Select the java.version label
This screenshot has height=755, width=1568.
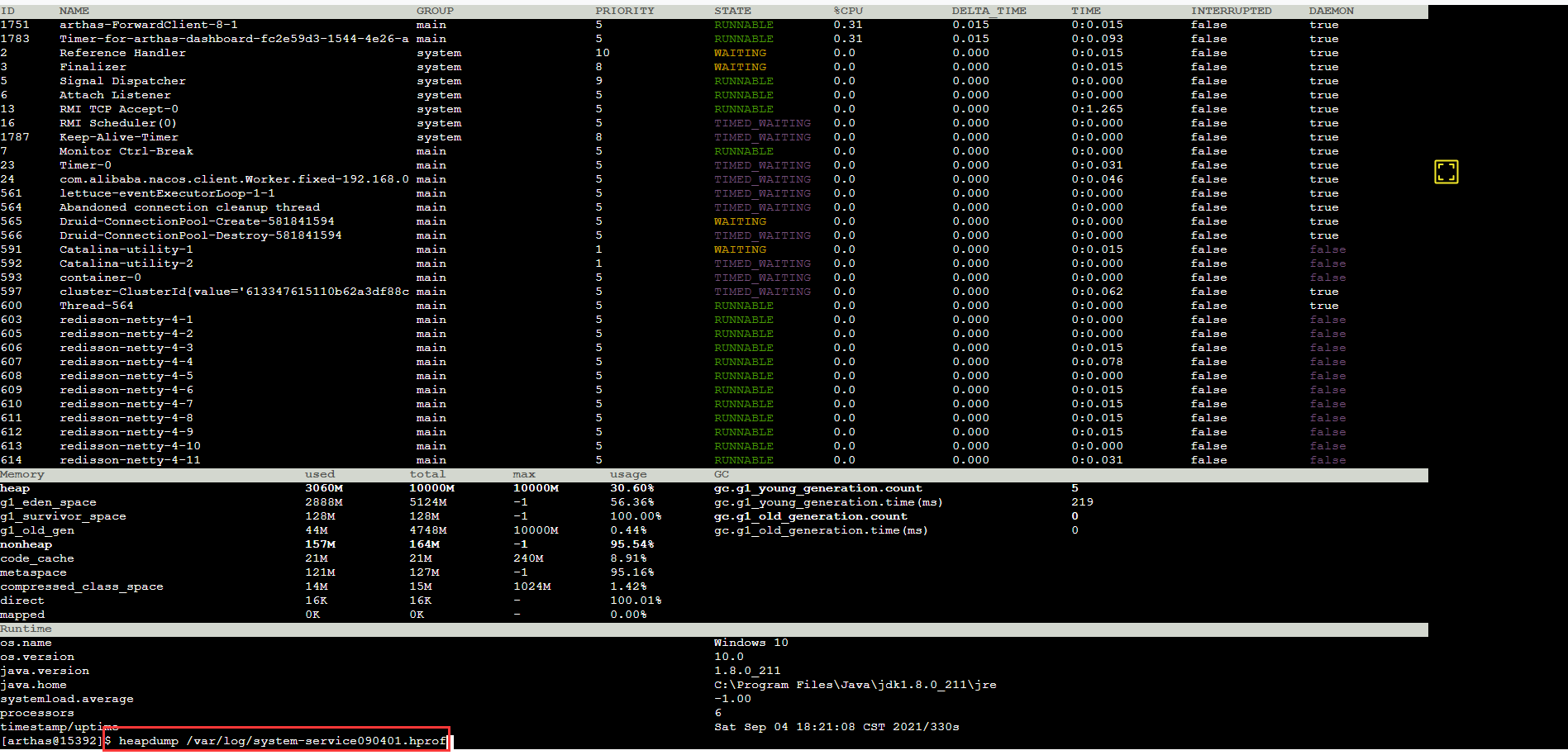tap(45, 671)
